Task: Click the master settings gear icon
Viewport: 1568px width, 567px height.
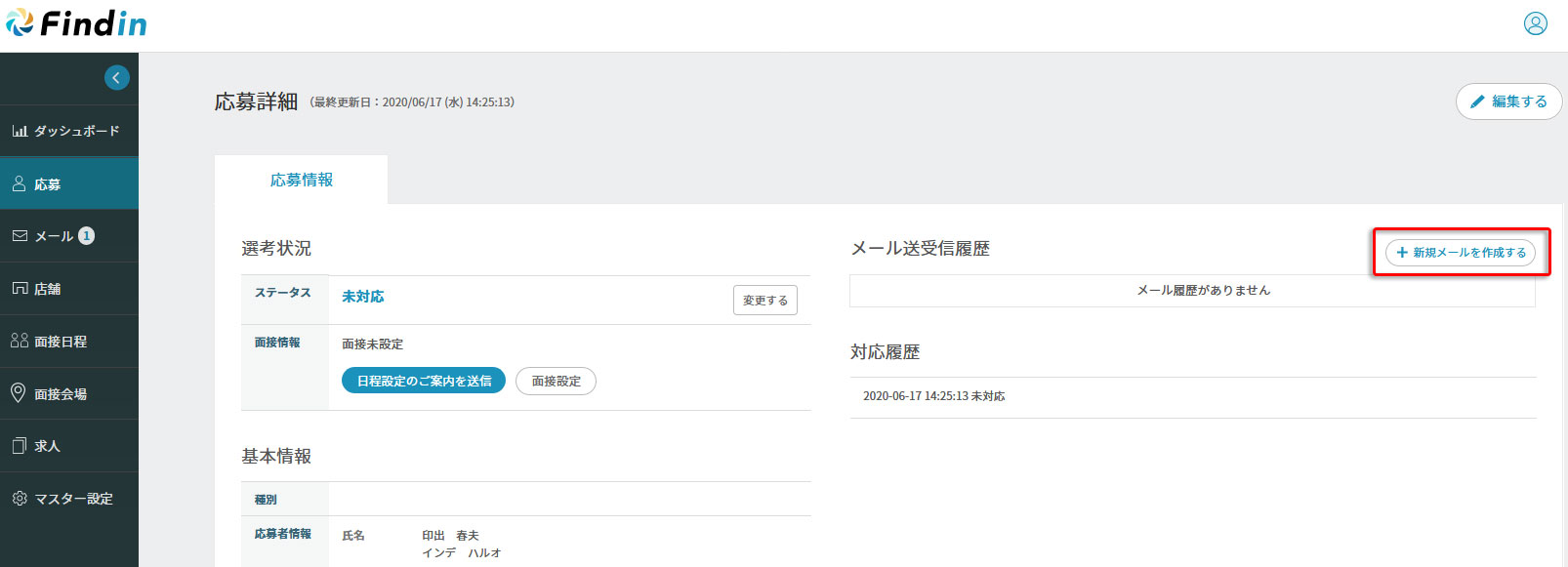Action: tap(20, 499)
